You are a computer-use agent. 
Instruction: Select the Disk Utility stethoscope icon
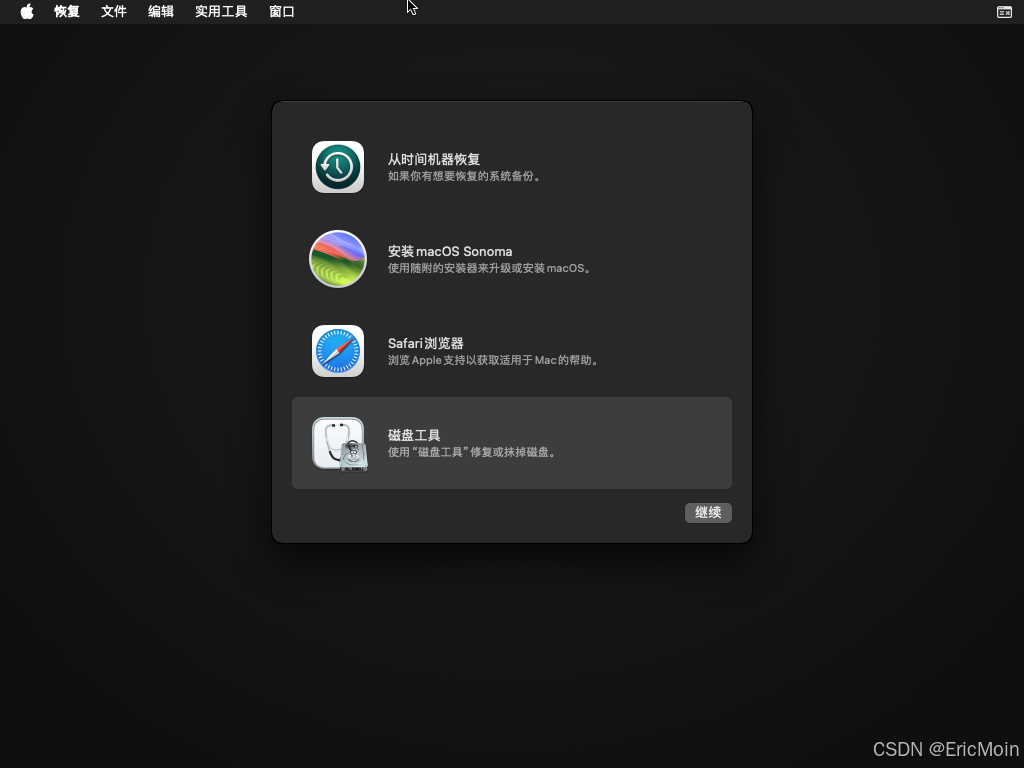(x=340, y=444)
